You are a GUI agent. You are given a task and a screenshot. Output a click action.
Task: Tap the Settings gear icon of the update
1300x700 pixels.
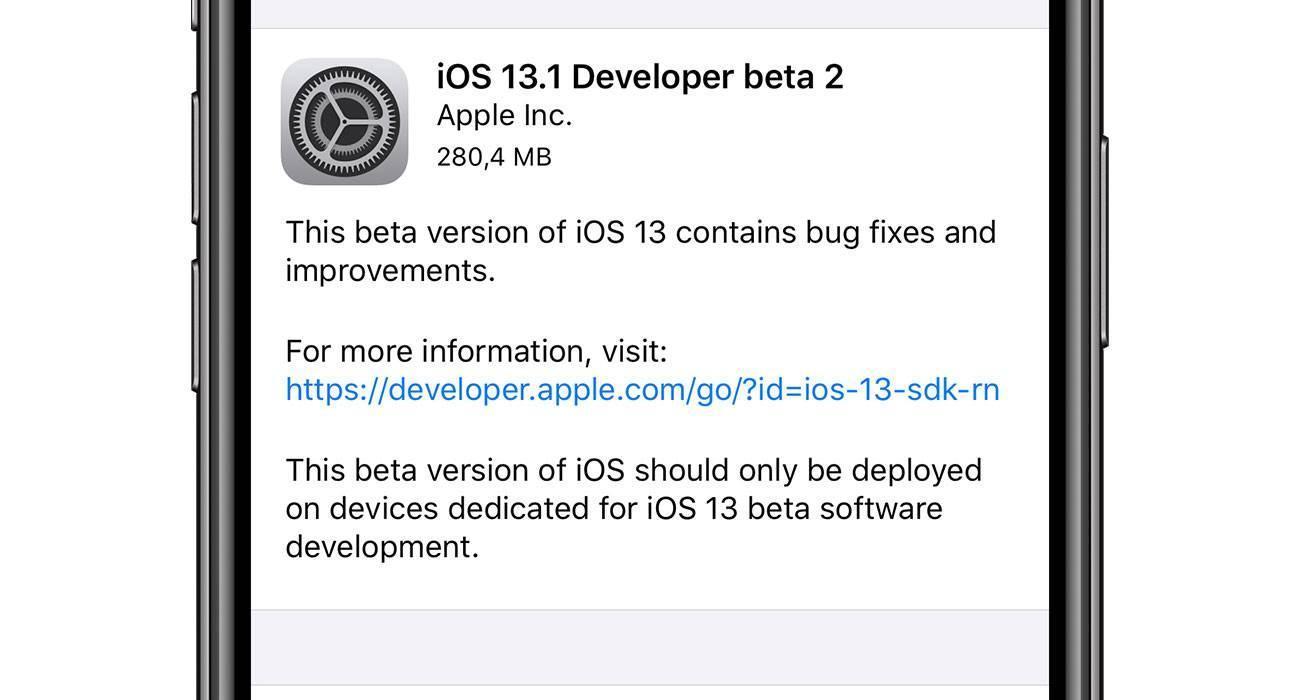click(344, 121)
